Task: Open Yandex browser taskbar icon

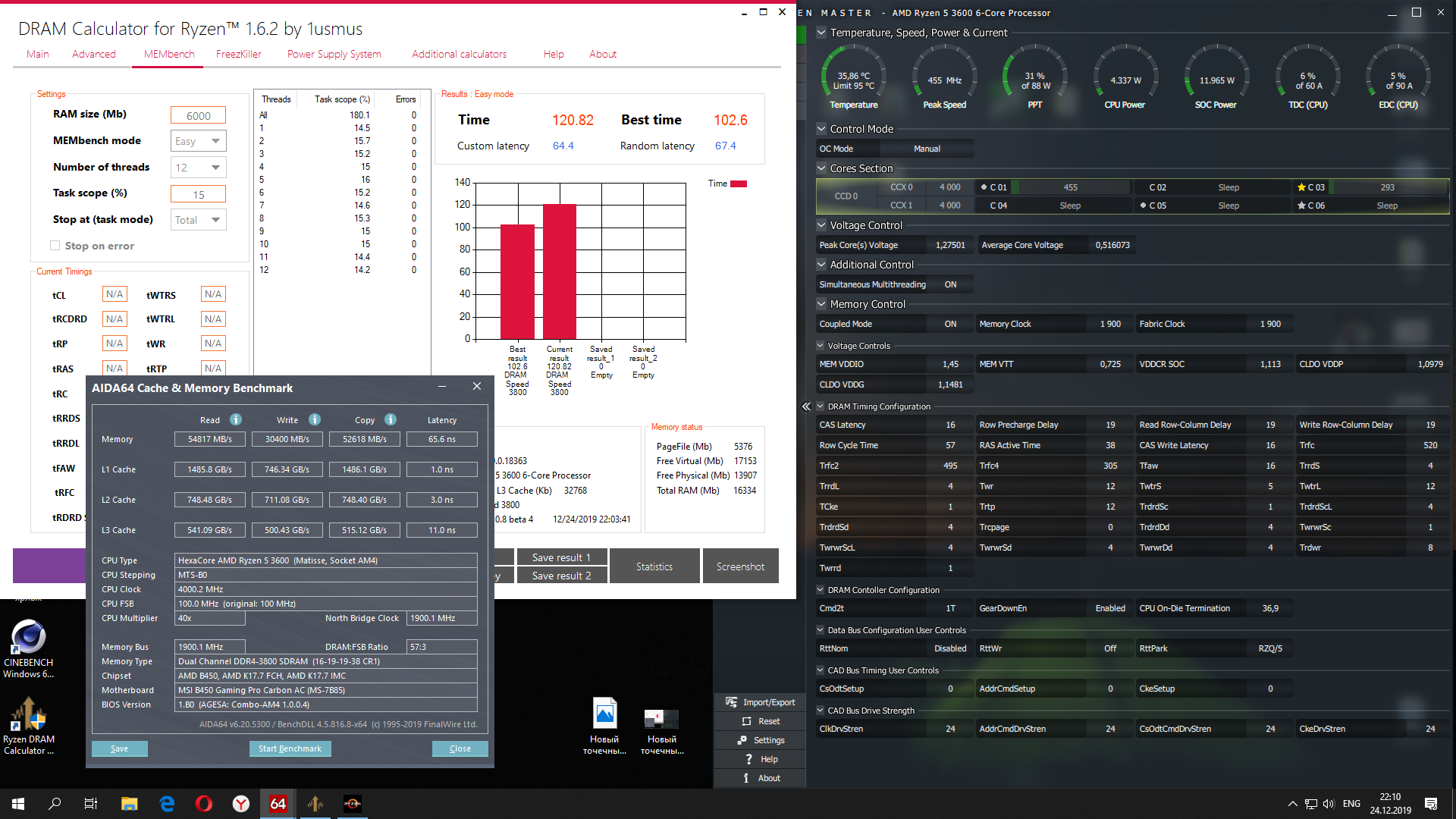Action: coord(241,804)
